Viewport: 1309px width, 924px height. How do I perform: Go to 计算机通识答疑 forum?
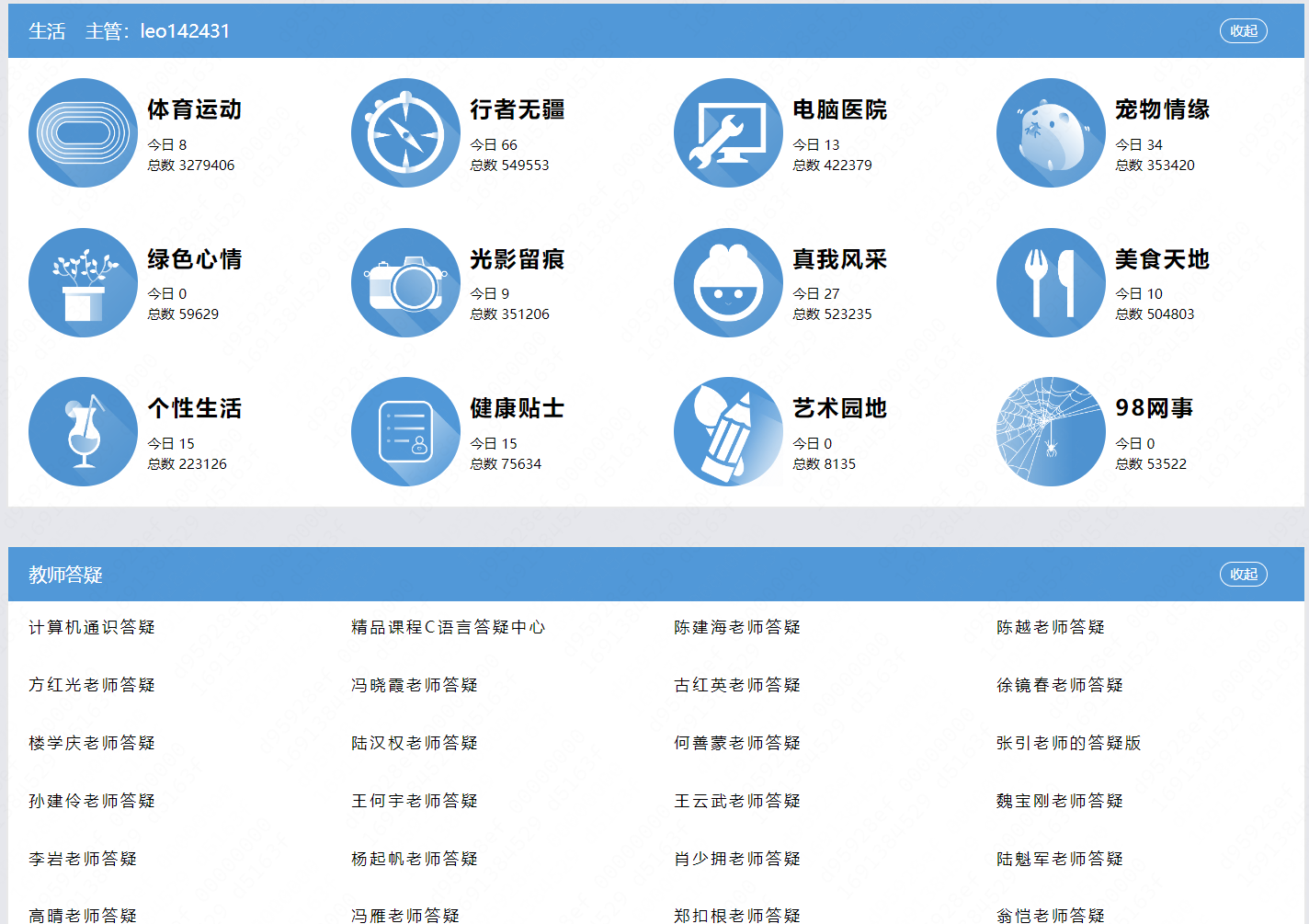(92, 627)
